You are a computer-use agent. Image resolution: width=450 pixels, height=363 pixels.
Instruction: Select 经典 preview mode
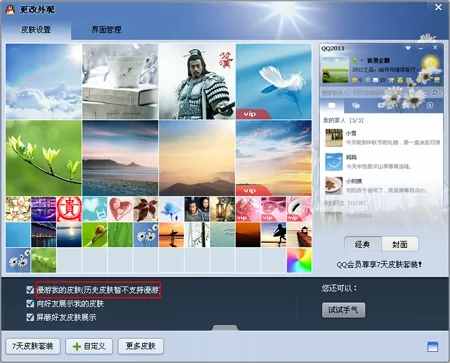(363, 244)
